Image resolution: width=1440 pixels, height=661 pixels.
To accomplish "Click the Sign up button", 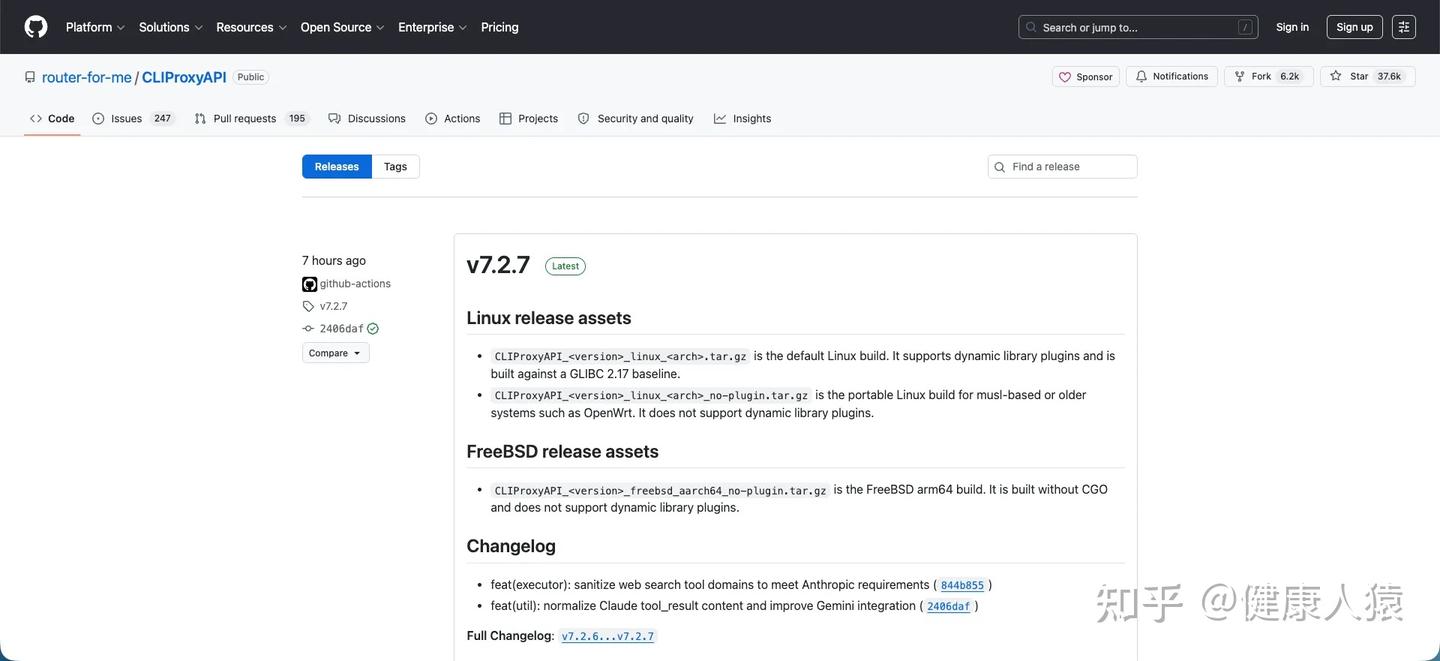I will [x=1354, y=27].
